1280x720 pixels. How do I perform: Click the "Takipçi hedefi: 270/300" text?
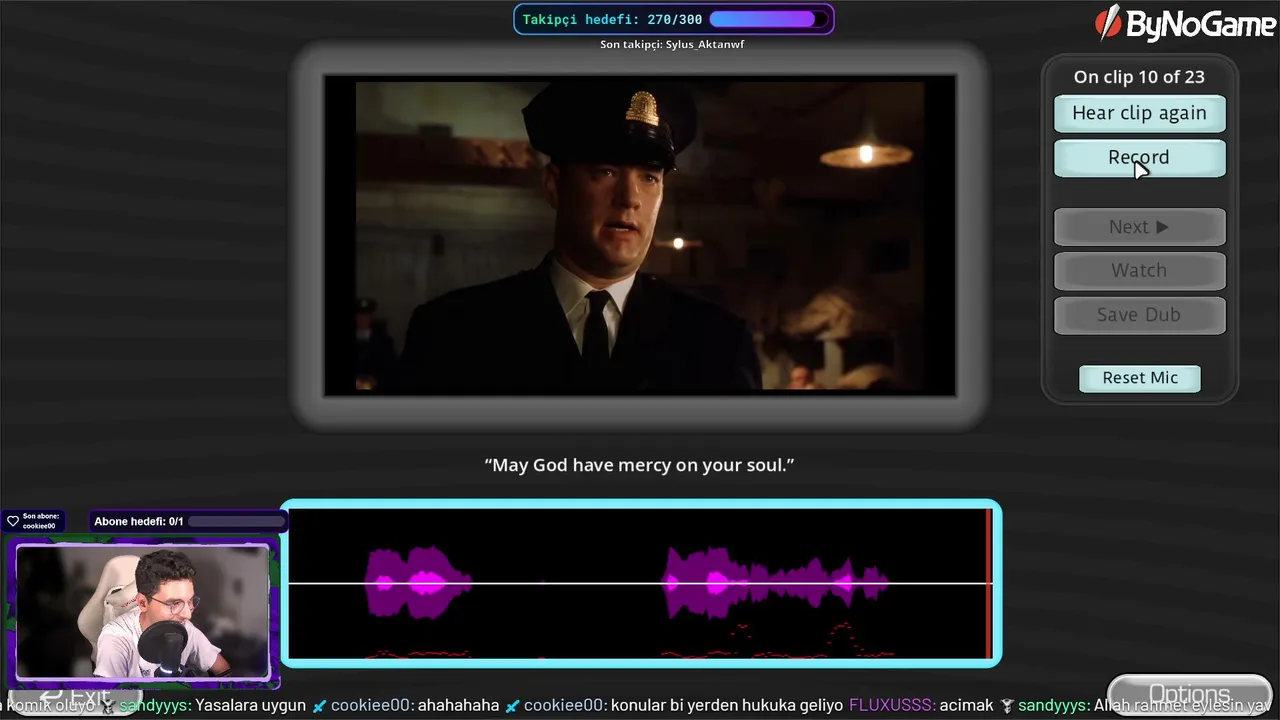(612, 19)
